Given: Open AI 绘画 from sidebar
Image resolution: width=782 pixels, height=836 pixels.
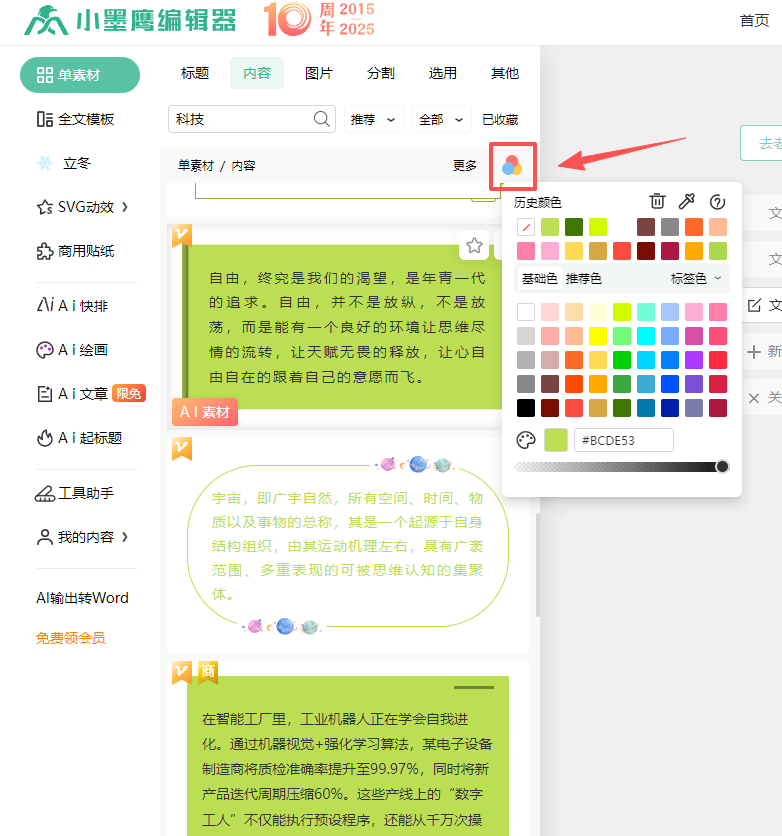Looking at the screenshot, I should pos(82,350).
